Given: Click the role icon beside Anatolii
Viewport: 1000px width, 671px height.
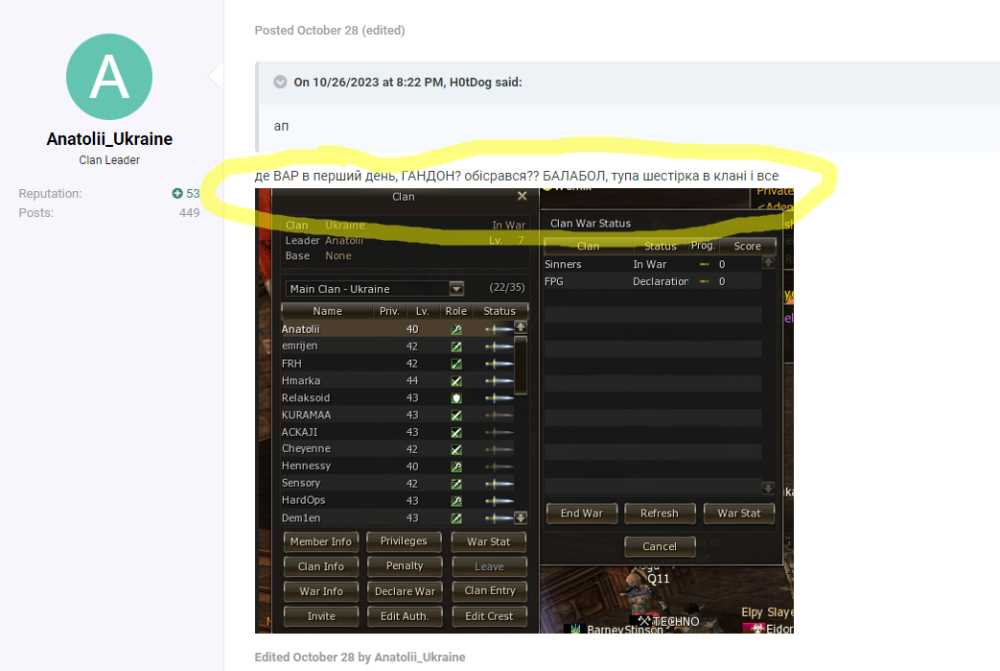Looking at the screenshot, I should pyautogui.click(x=456, y=330).
